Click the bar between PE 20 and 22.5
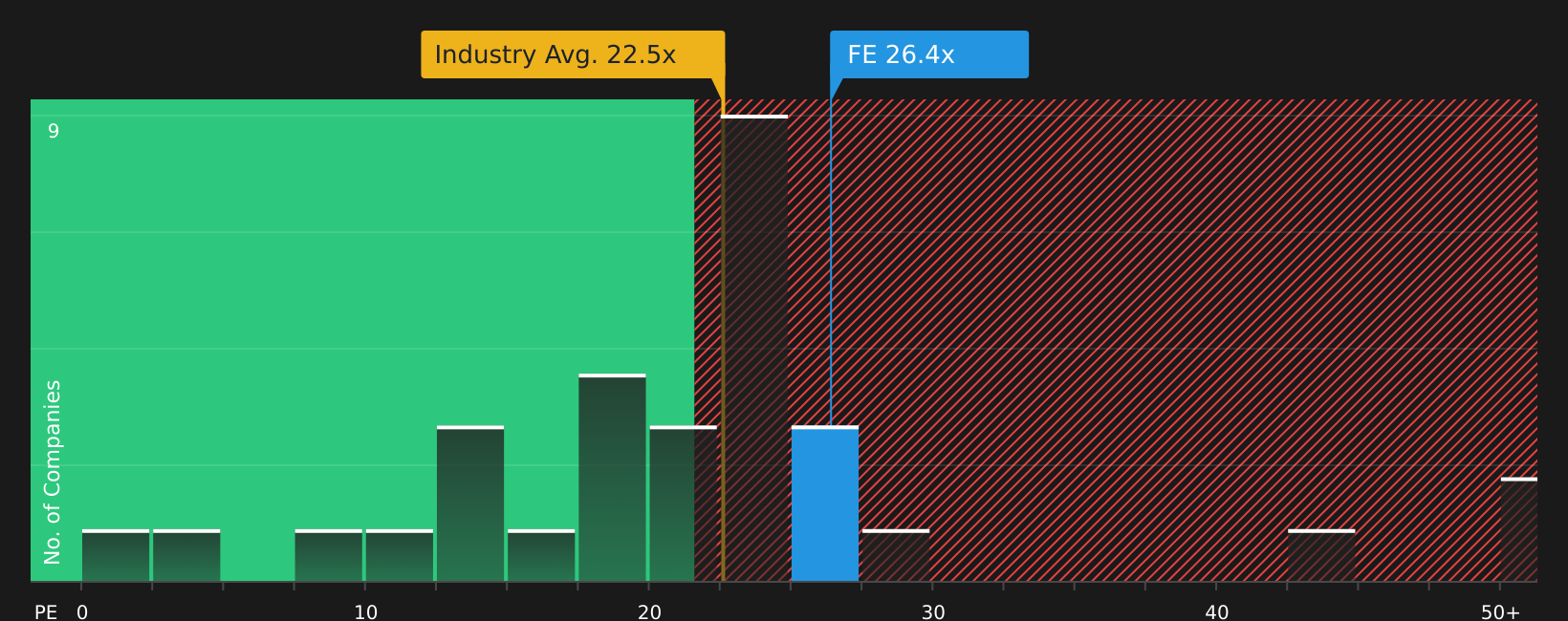 point(683,503)
